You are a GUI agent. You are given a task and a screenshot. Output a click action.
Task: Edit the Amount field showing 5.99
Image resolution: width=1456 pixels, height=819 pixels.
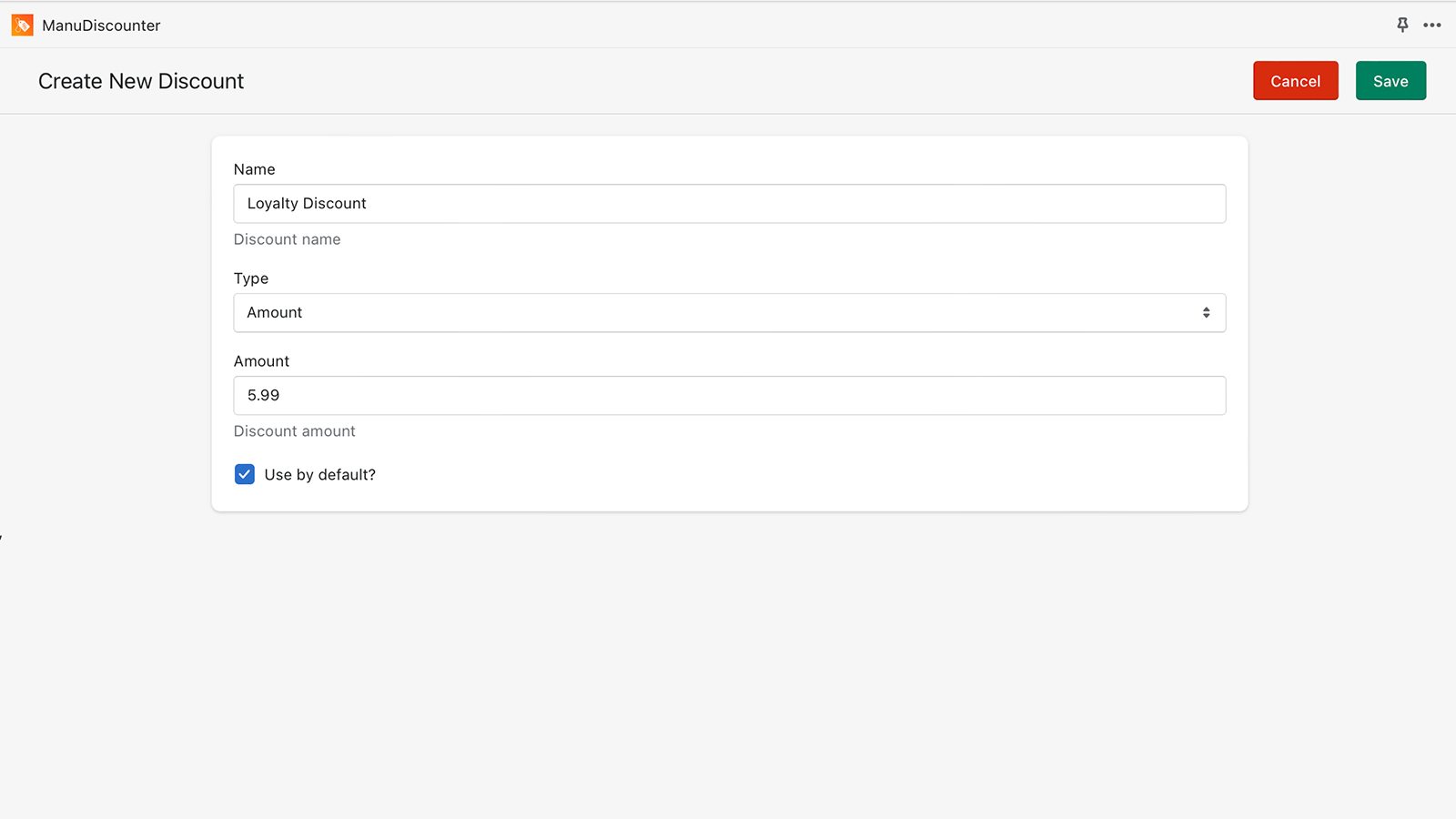coord(730,396)
